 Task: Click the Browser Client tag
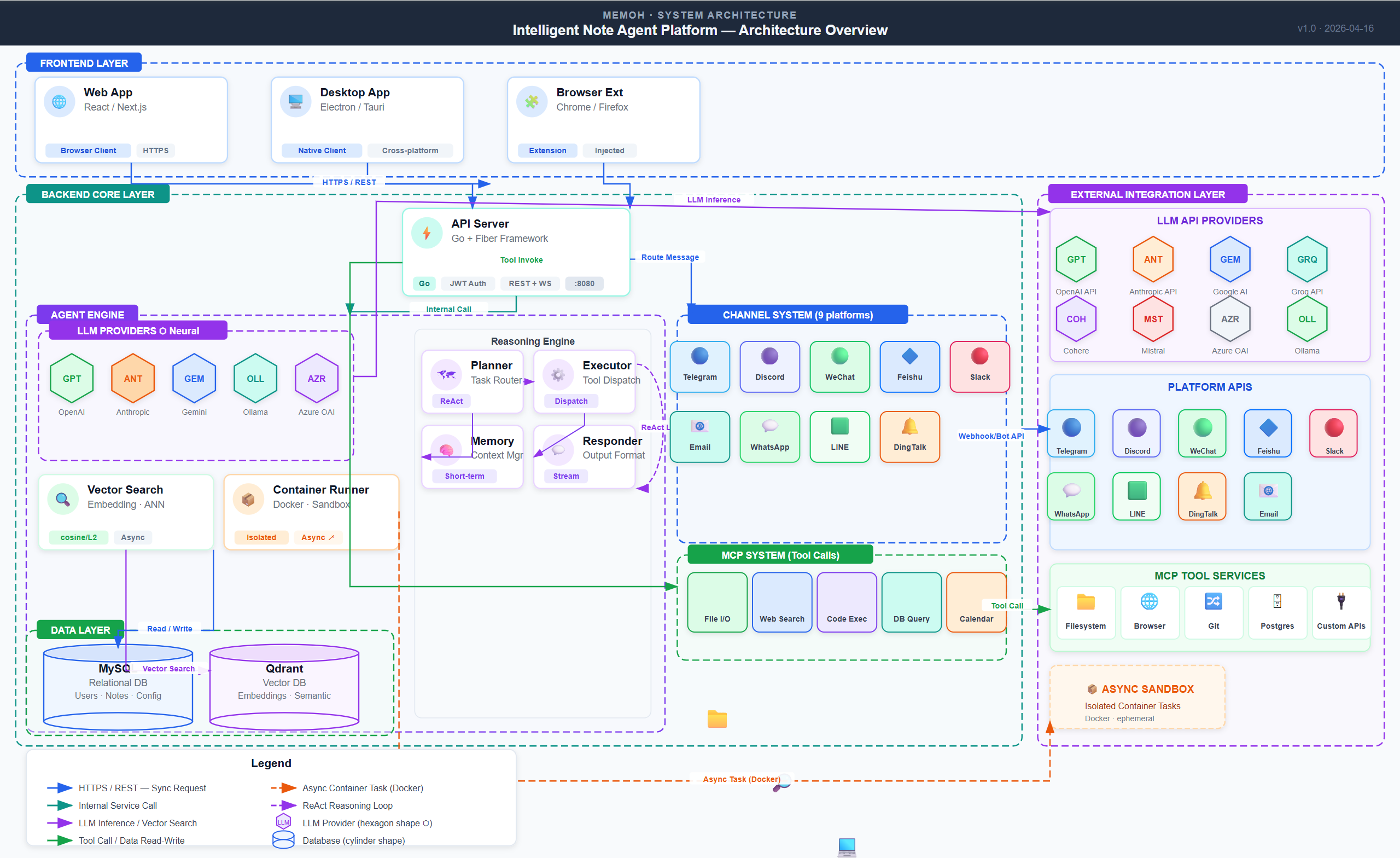(88, 150)
